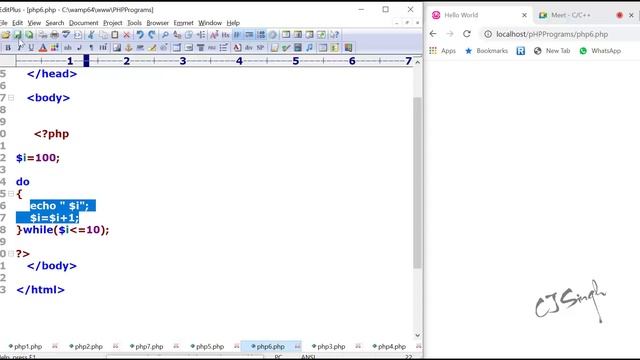
Task: Click the Cut scissors toolbar icon
Action: pos(91,35)
